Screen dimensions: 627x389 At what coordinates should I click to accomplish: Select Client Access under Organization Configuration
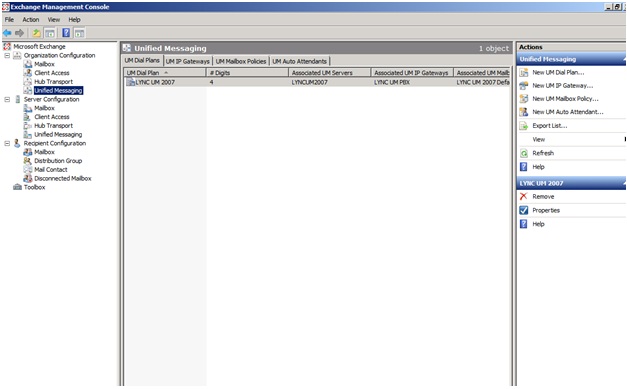tap(52, 73)
